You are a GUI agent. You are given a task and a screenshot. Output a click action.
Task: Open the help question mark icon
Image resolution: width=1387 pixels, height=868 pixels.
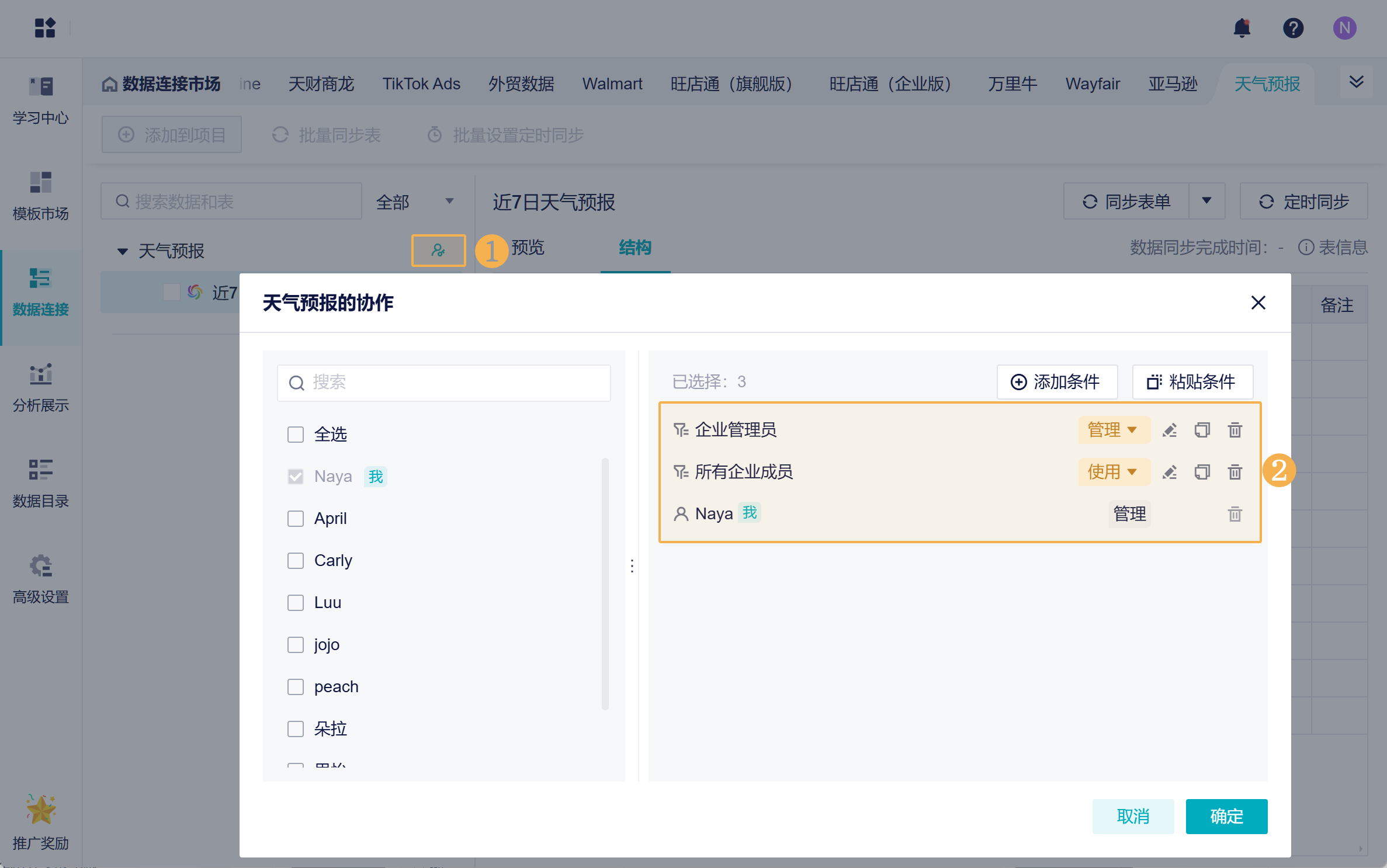(1293, 28)
